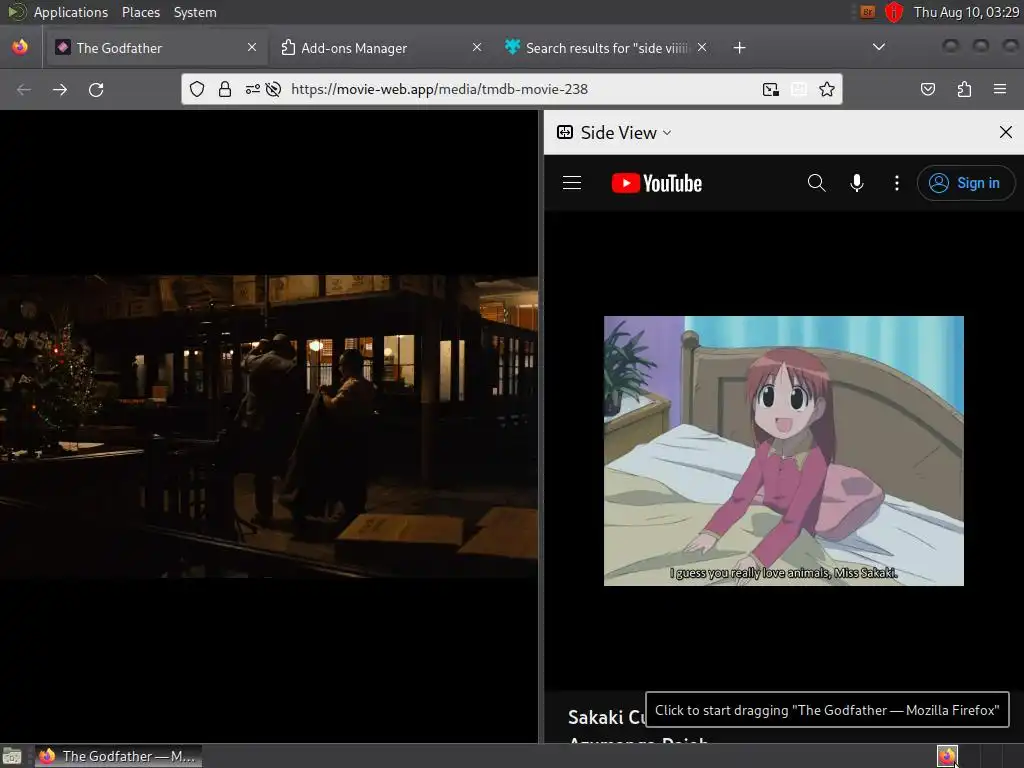Open site permissions icon in URL bar
The width and height of the screenshot is (1024, 768).
(253, 89)
